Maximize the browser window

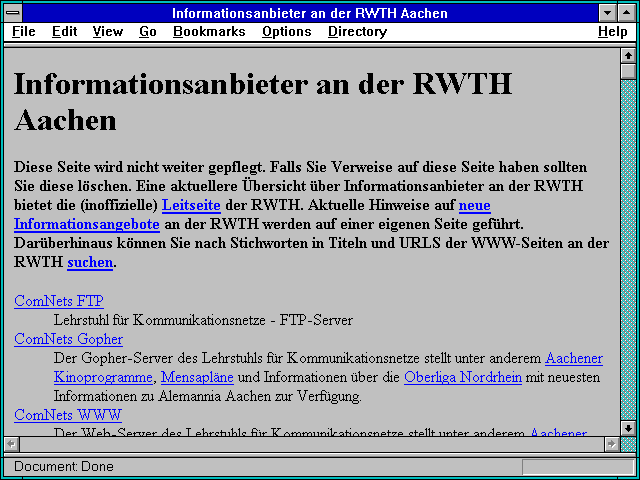pyautogui.click(x=627, y=13)
